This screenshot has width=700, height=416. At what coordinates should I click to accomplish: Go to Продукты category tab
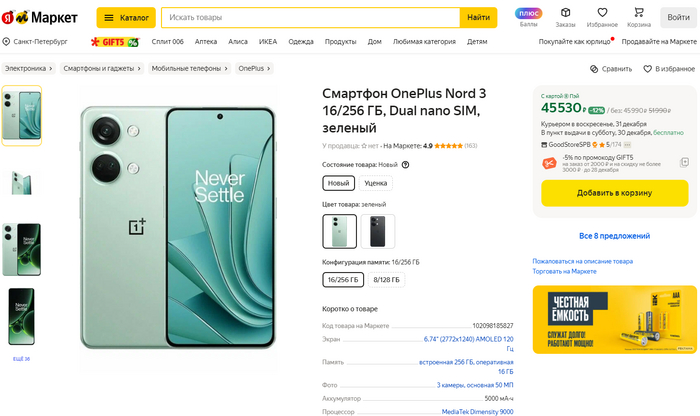340,42
